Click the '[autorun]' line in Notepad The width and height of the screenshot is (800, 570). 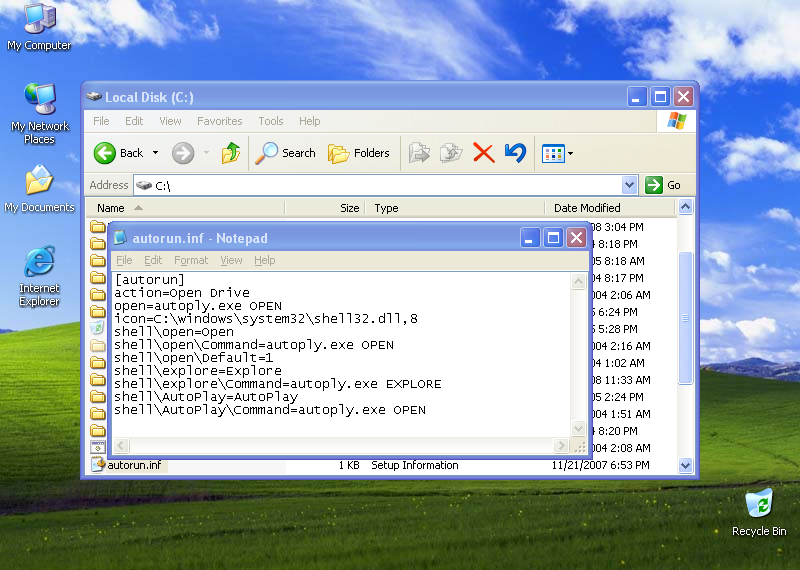[149, 280]
